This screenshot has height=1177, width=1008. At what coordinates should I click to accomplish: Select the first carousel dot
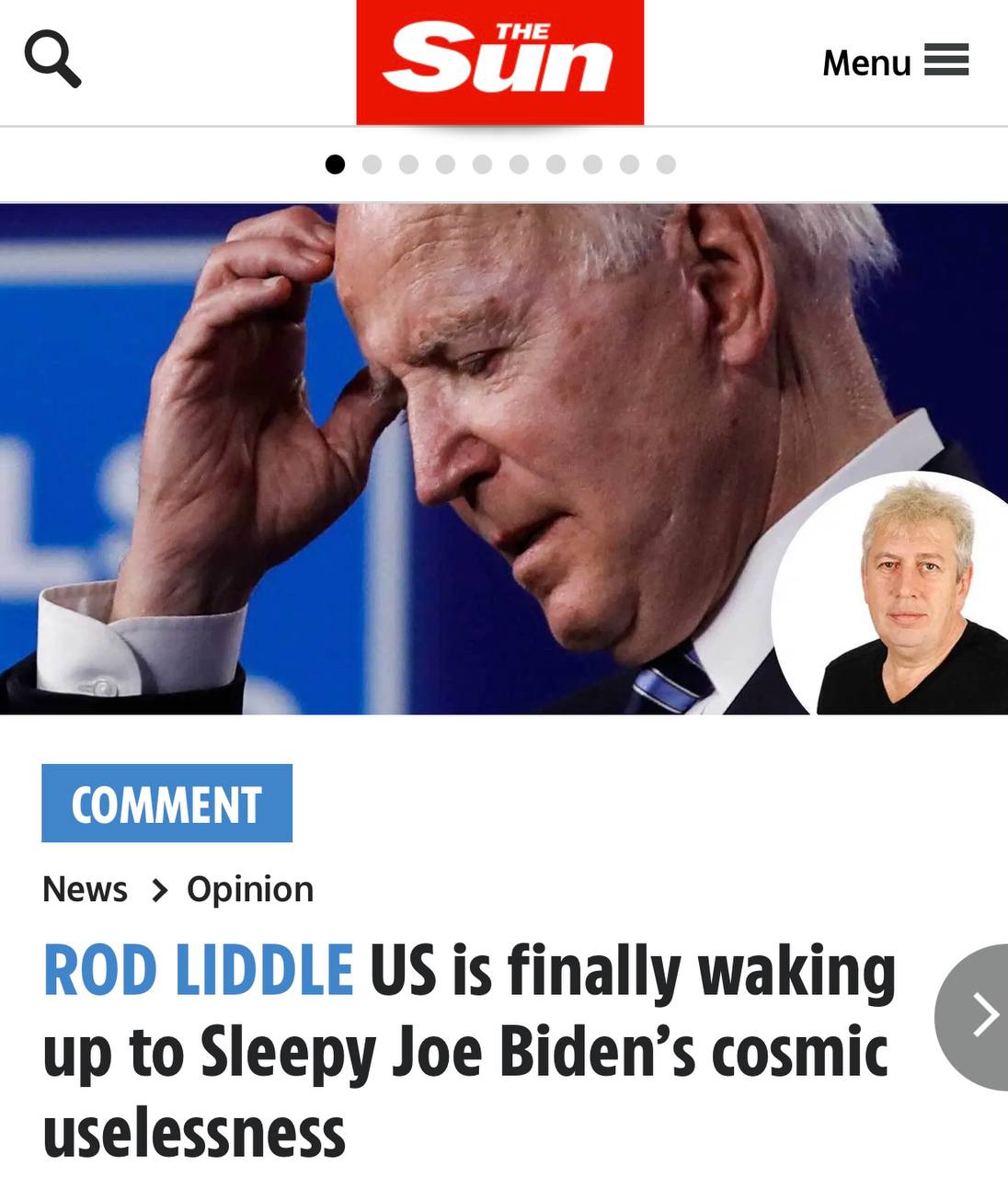pos(336,165)
